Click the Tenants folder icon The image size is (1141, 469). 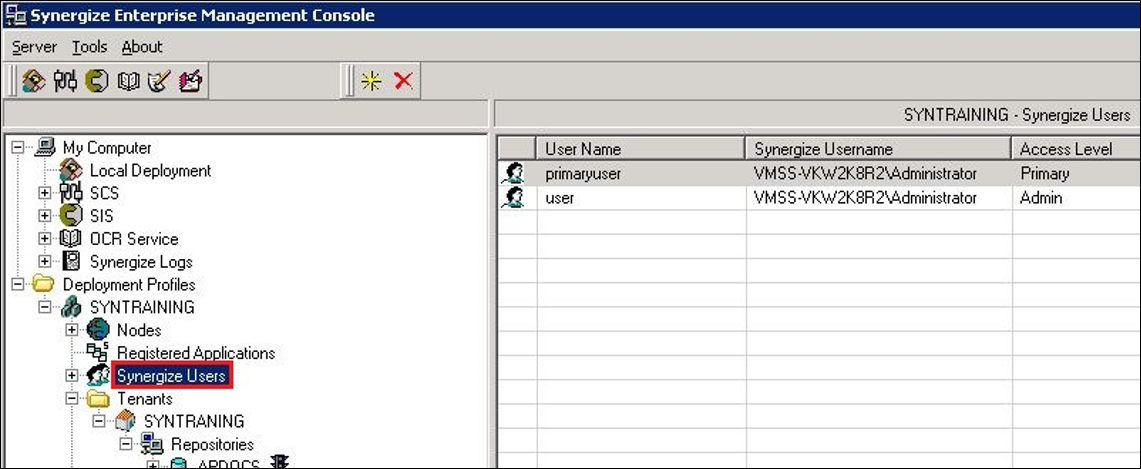pos(98,398)
